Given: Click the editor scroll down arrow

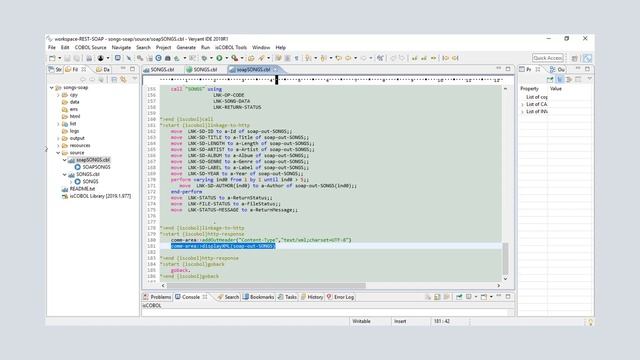Looking at the screenshot, I should click(506, 279).
